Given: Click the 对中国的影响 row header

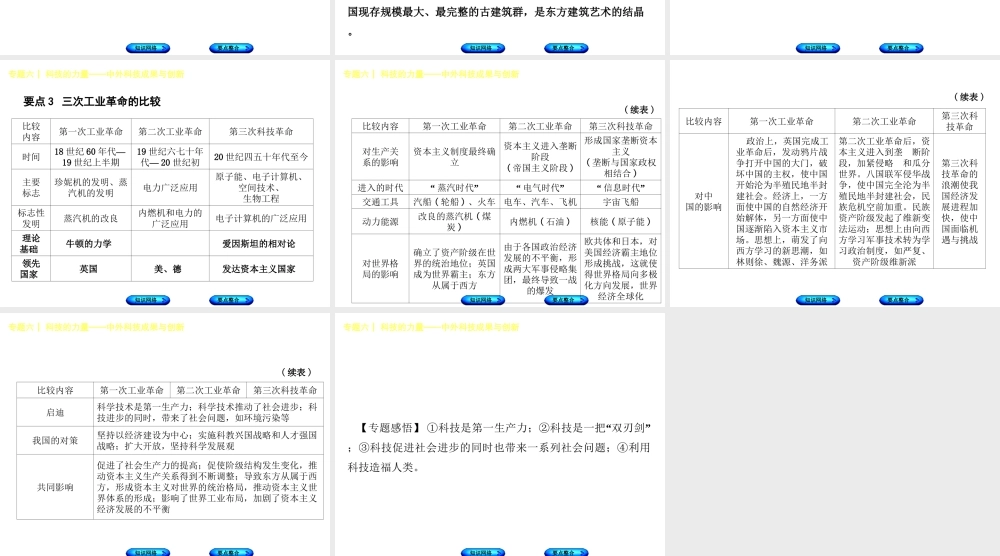Looking at the screenshot, I should (x=703, y=201).
